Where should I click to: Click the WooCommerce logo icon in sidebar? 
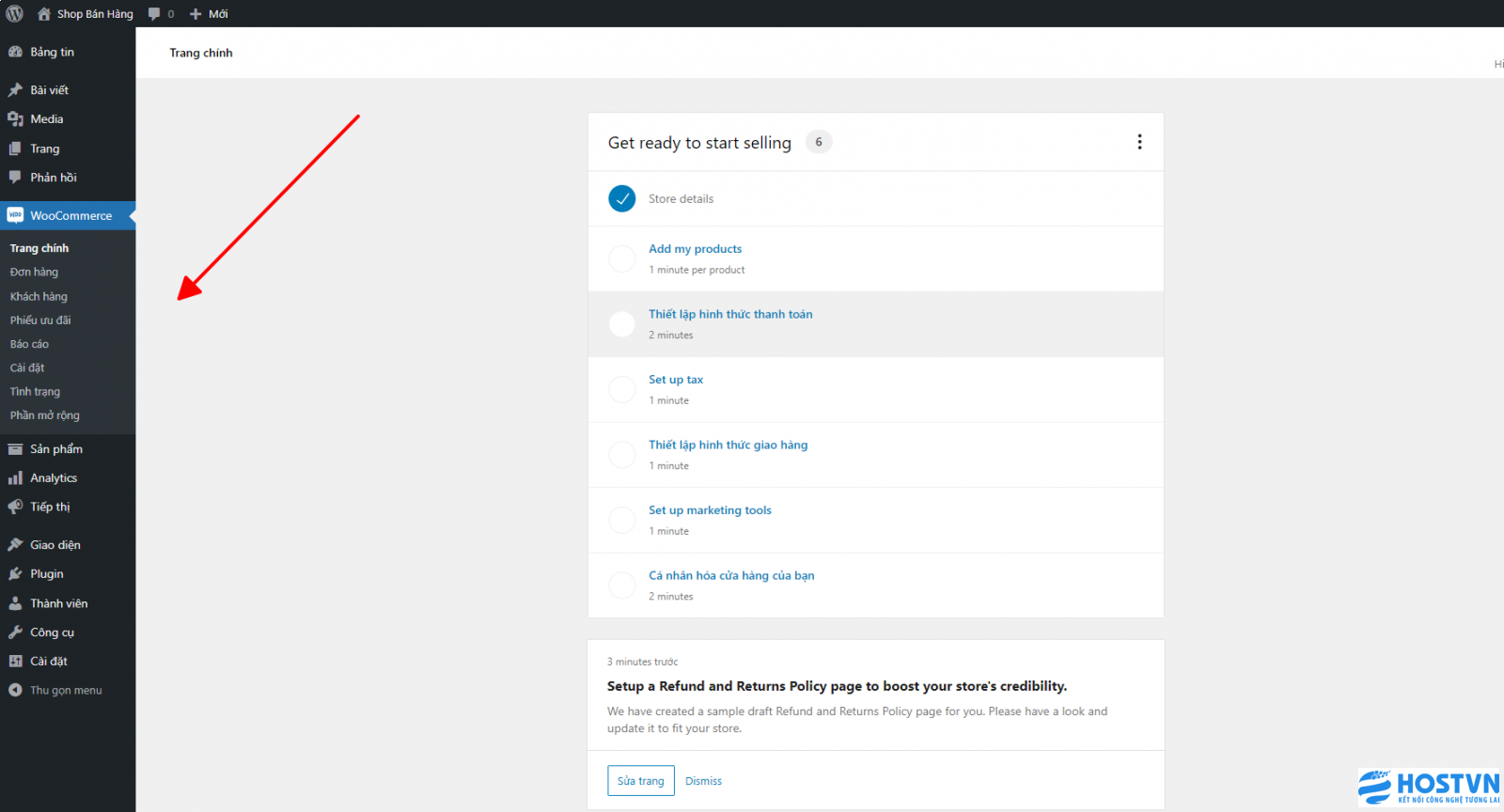(x=15, y=215)
